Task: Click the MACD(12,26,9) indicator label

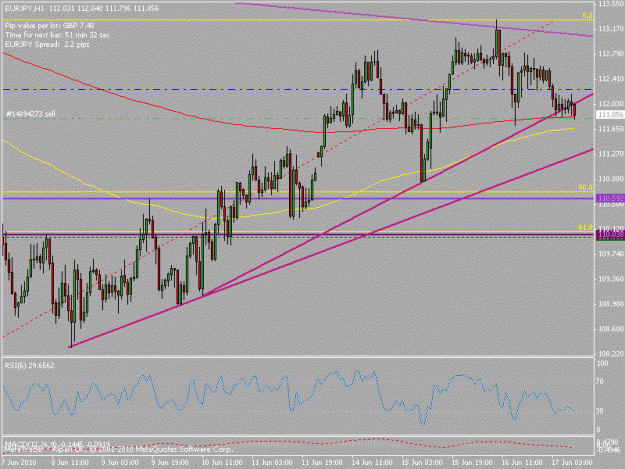Action: (x=59, y=443)
